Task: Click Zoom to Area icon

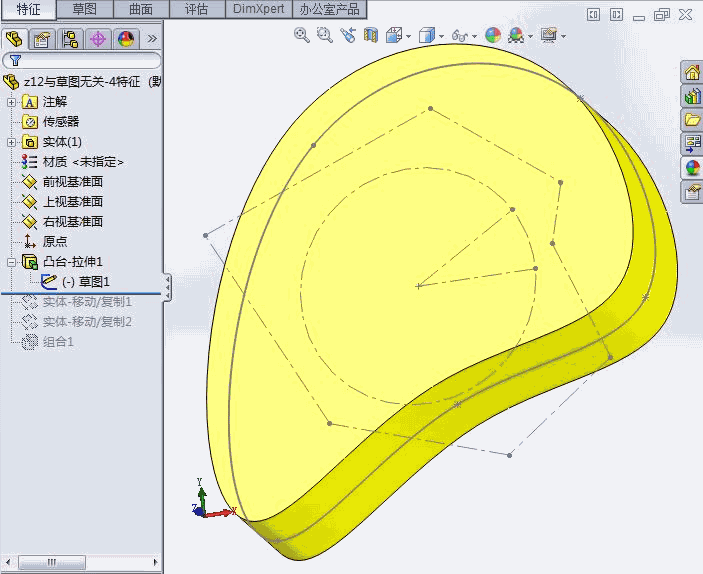Action: point(325,35)
